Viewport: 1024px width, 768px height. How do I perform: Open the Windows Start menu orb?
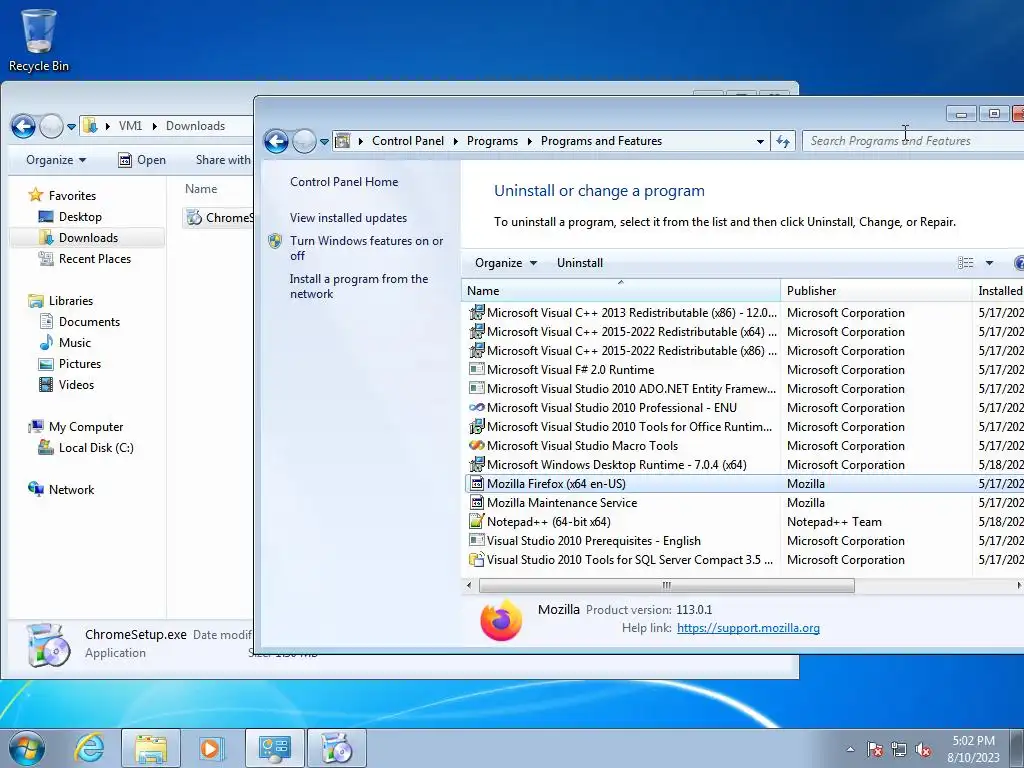(x=27, y=748)
